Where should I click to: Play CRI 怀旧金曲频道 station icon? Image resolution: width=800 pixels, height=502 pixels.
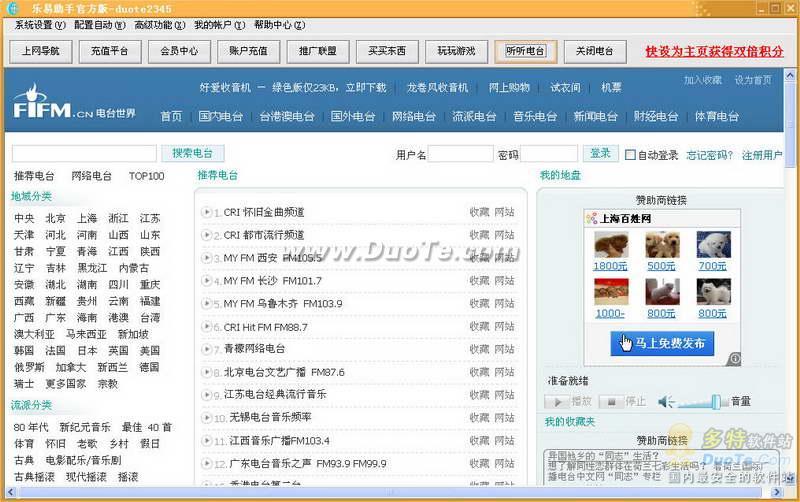tap(207, 212)
